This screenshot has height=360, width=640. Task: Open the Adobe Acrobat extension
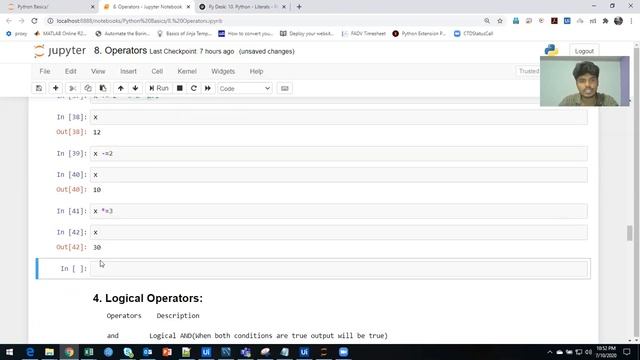[x=554, y=21]
